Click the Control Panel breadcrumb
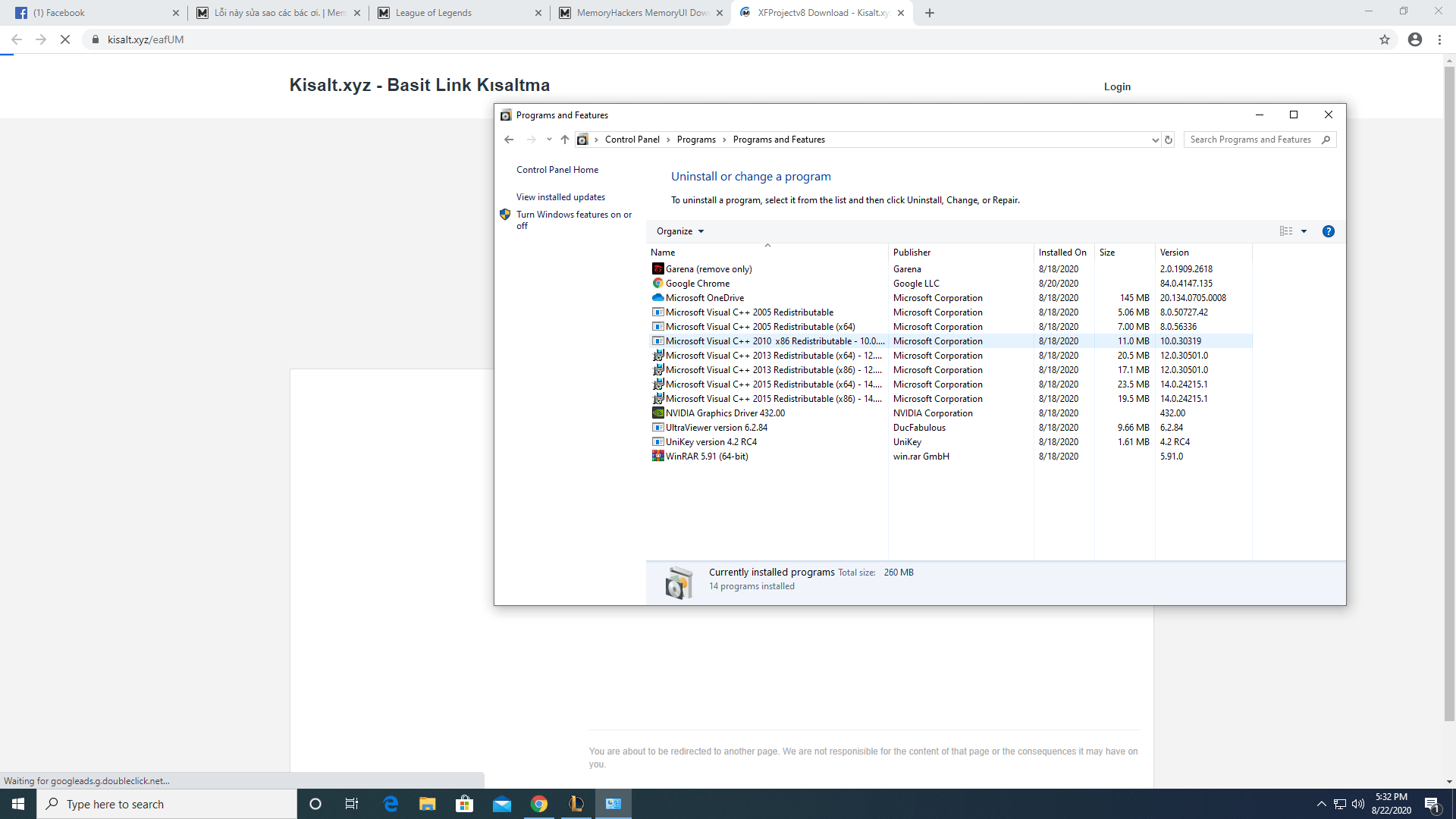 pyautogui.click(x=632, y=140)
